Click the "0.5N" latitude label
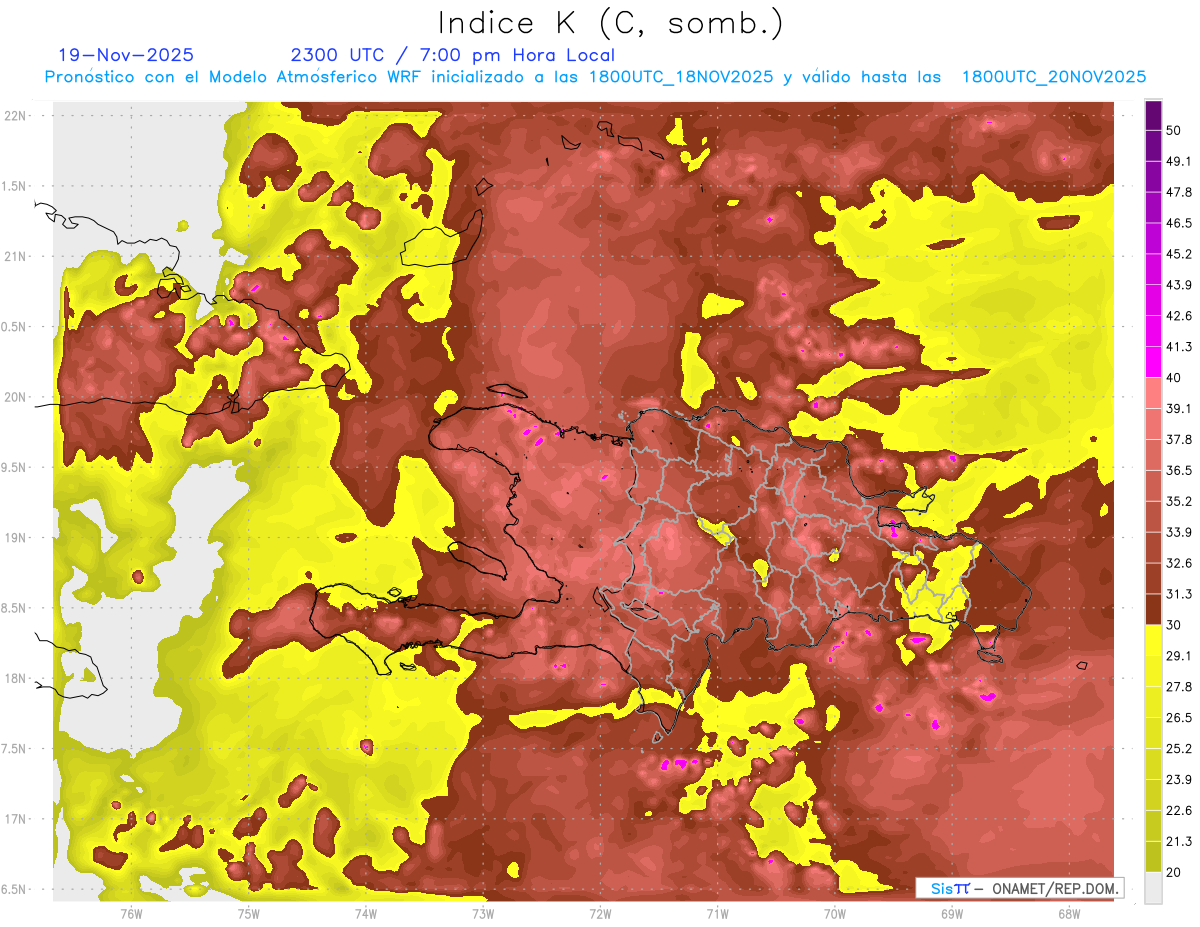This screenshot has width=1200, height=927. (x=15, y=327)
